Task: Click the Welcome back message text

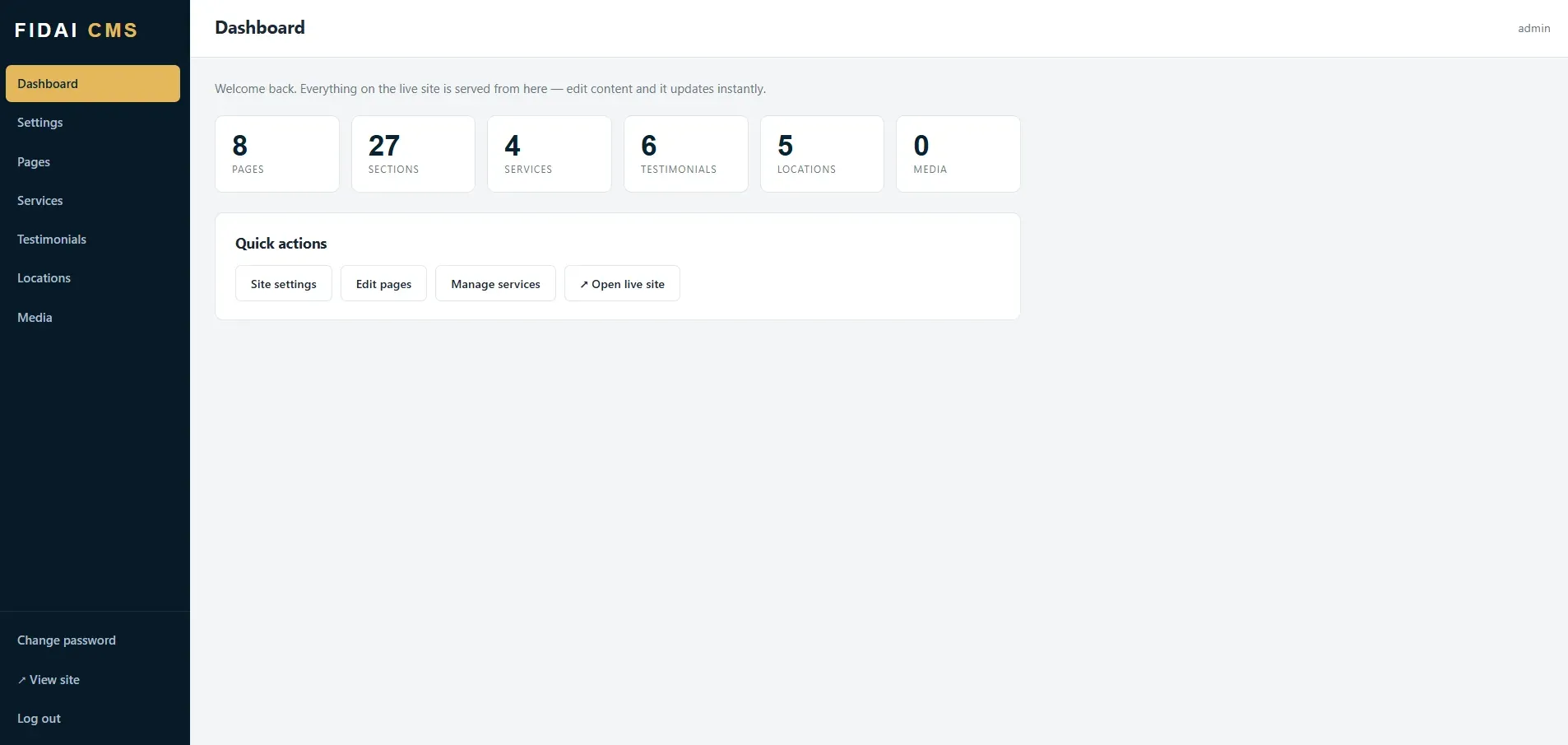Action: 490,89
